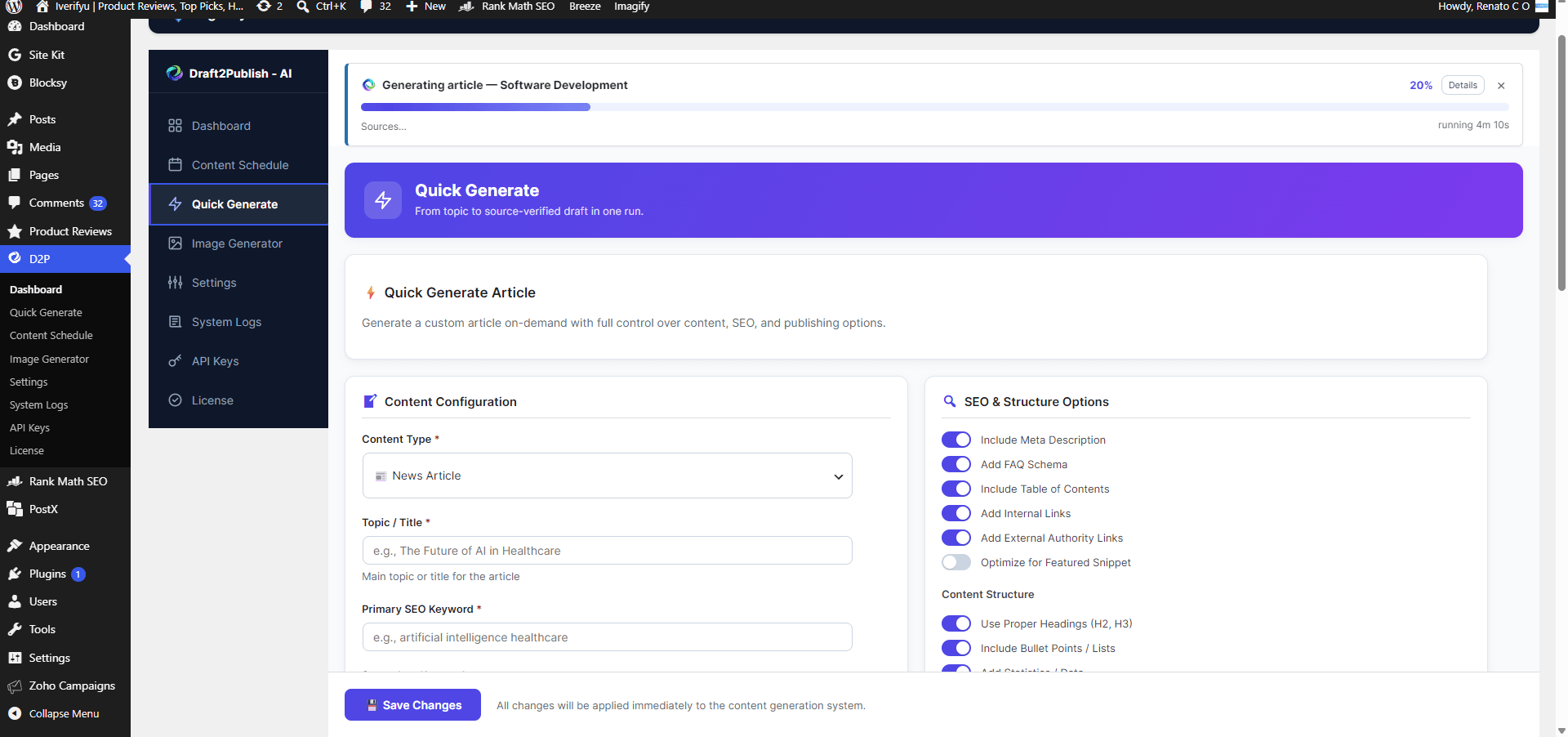Toggle Use Proper Headings (H2, H3)

click(x=956, y=623)
